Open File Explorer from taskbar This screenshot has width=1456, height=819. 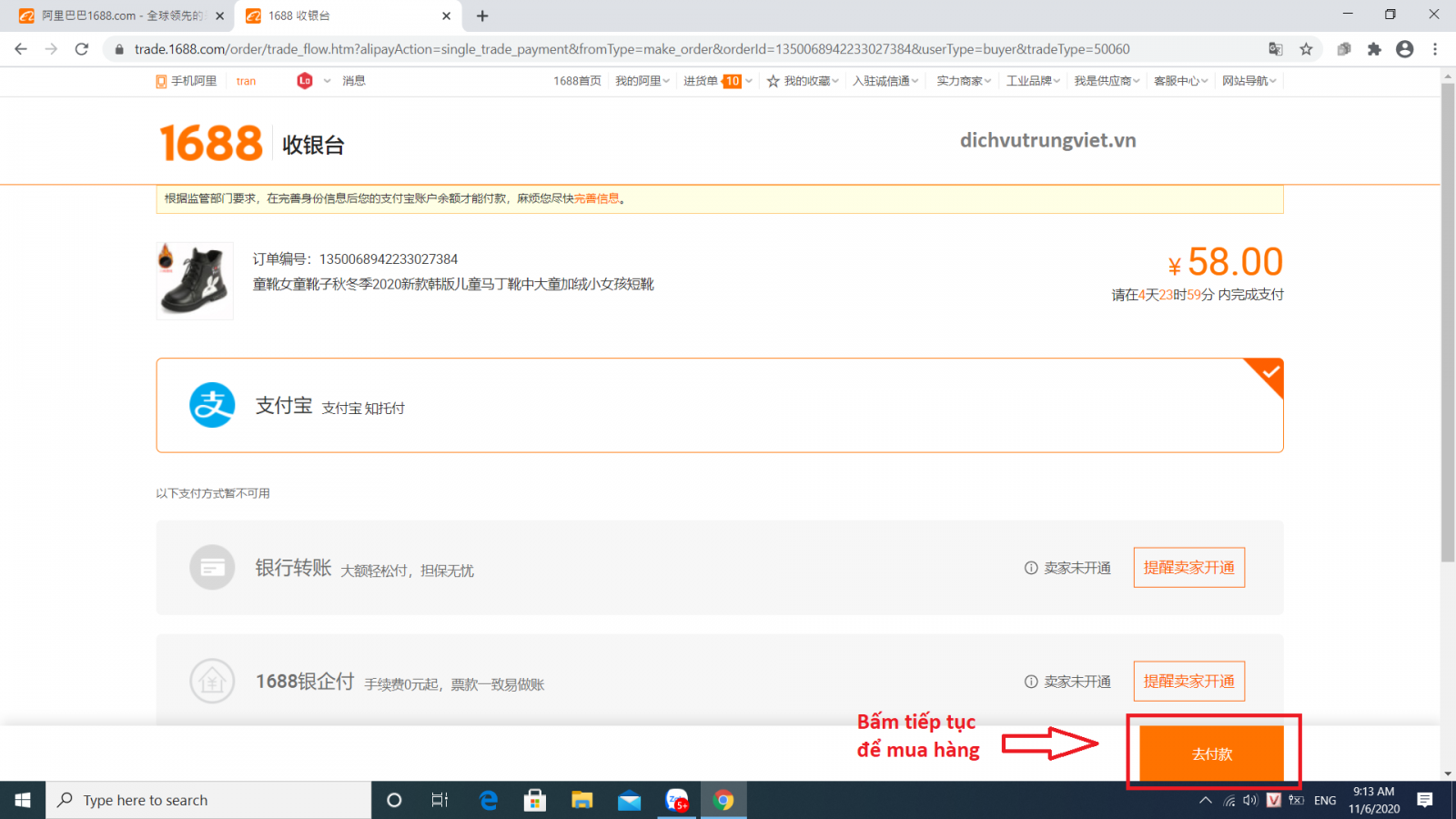(581, 800)
